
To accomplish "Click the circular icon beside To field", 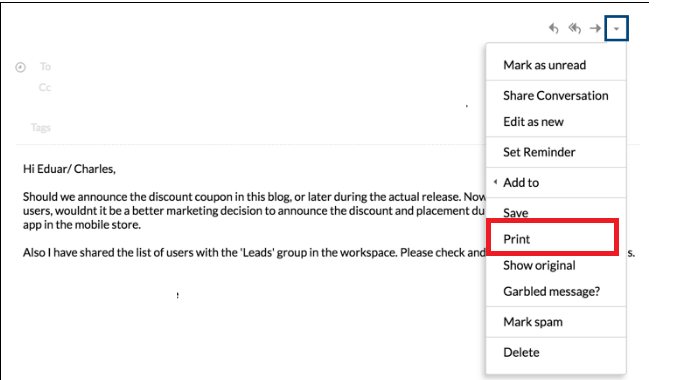I will [21, 67].
